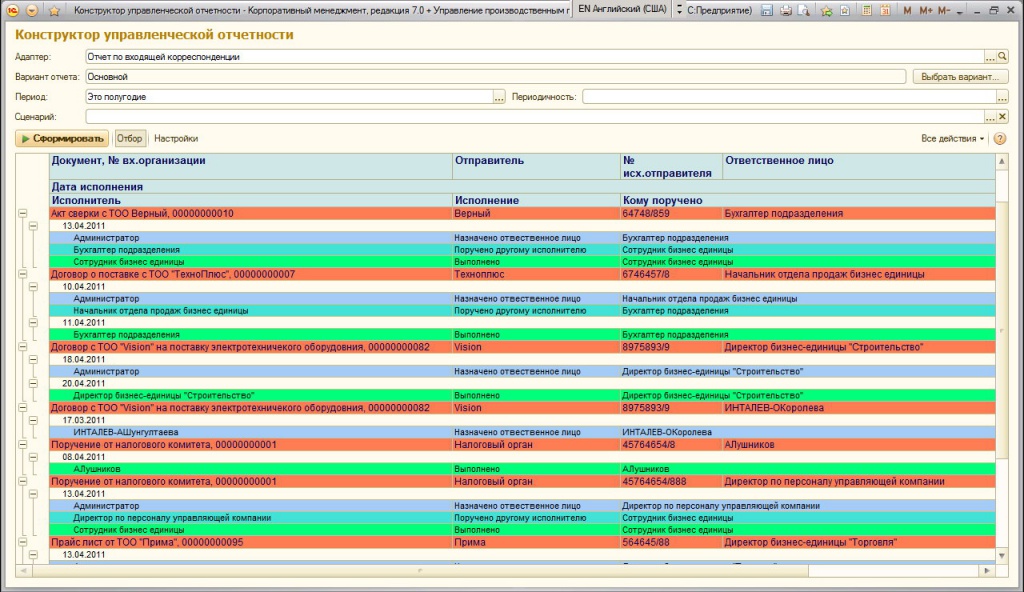Click the Выбрать вариант... button
Viewport: 1024px width, 592px height.
coord(960,76)
